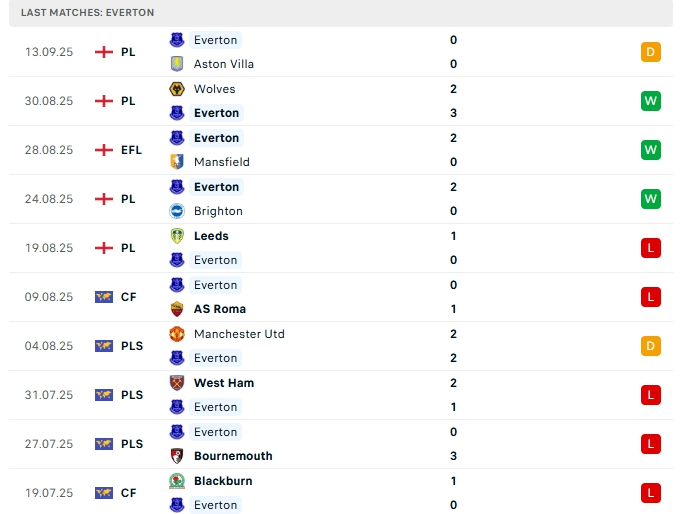Click the Leeds club crest icon
This screenshot has width=681, height=514.
(177, 236)
